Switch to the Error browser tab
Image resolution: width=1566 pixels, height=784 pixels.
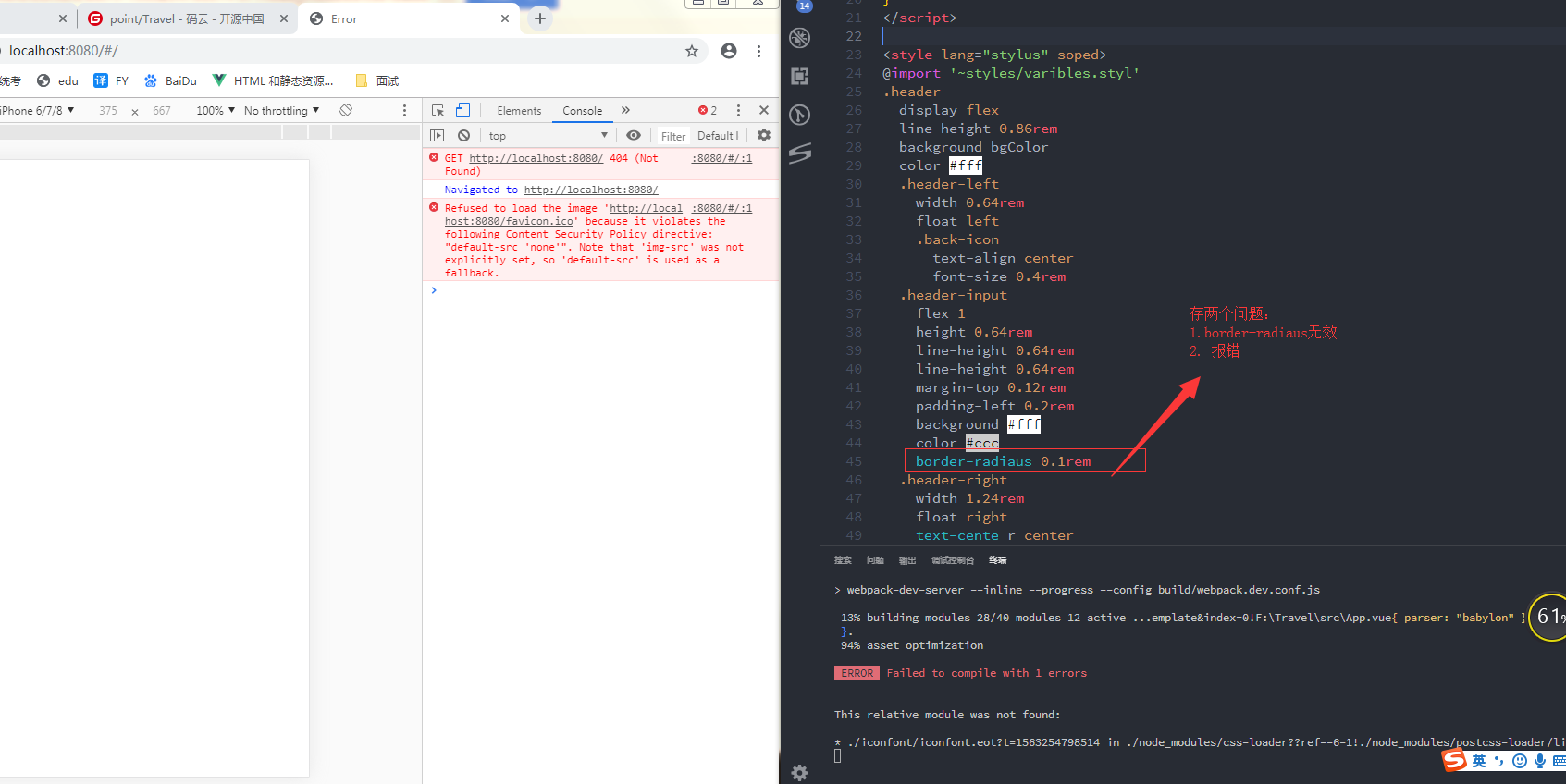click(x=407, y=18)
